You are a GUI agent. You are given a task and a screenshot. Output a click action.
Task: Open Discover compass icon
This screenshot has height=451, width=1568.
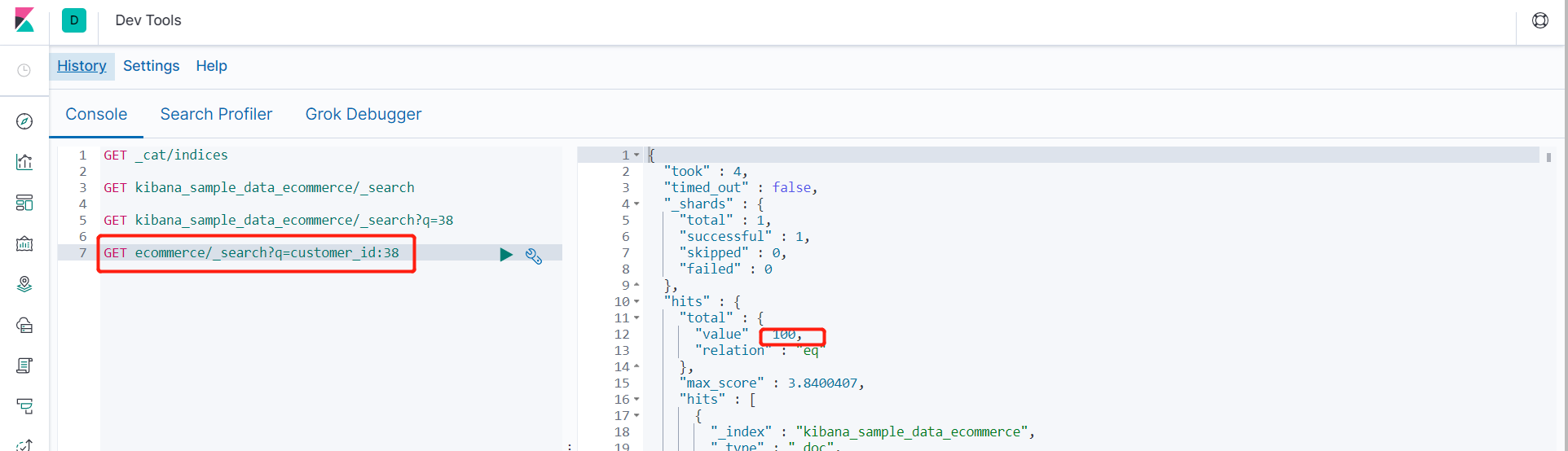tap(24, 121)
